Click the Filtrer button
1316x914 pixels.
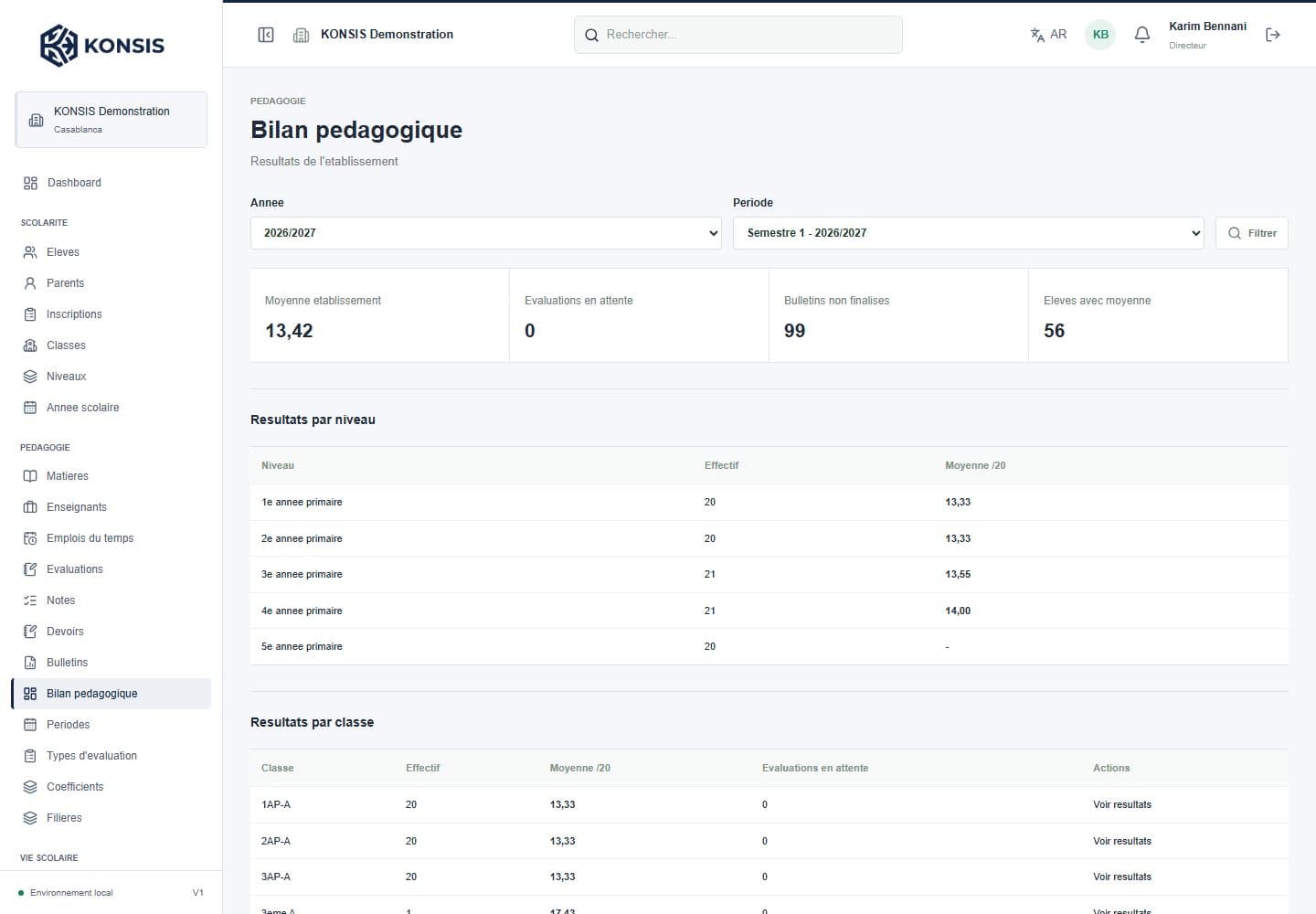pyautogui.click(x=1251, y=233)
